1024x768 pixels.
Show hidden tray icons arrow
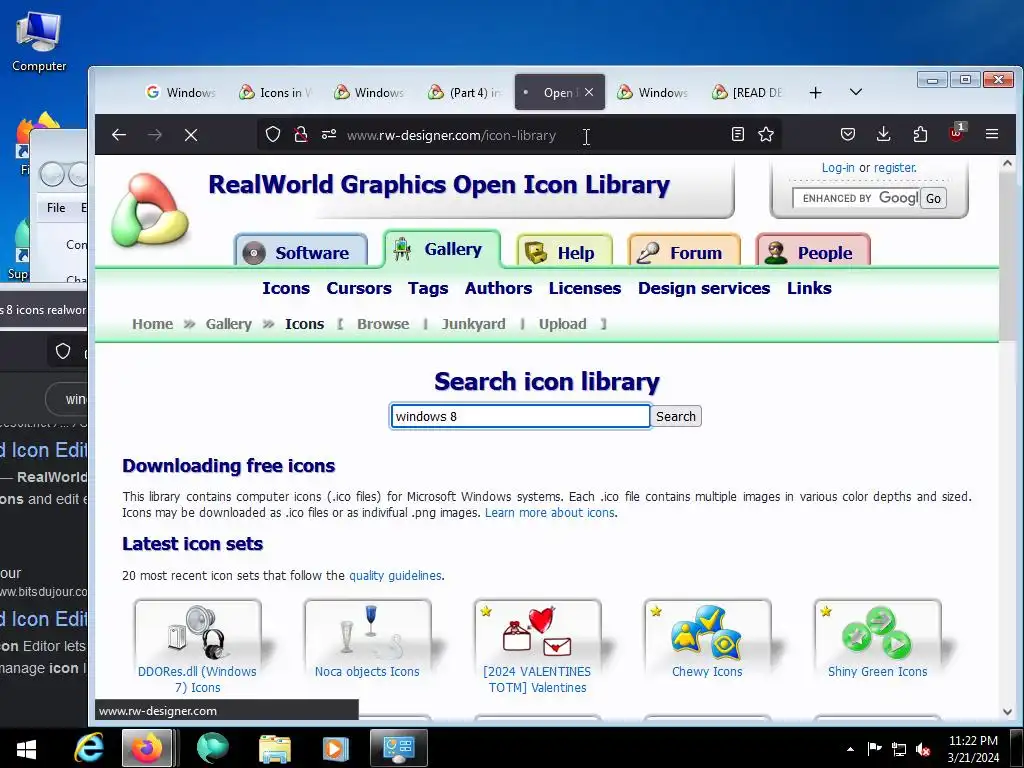point(850,749)
